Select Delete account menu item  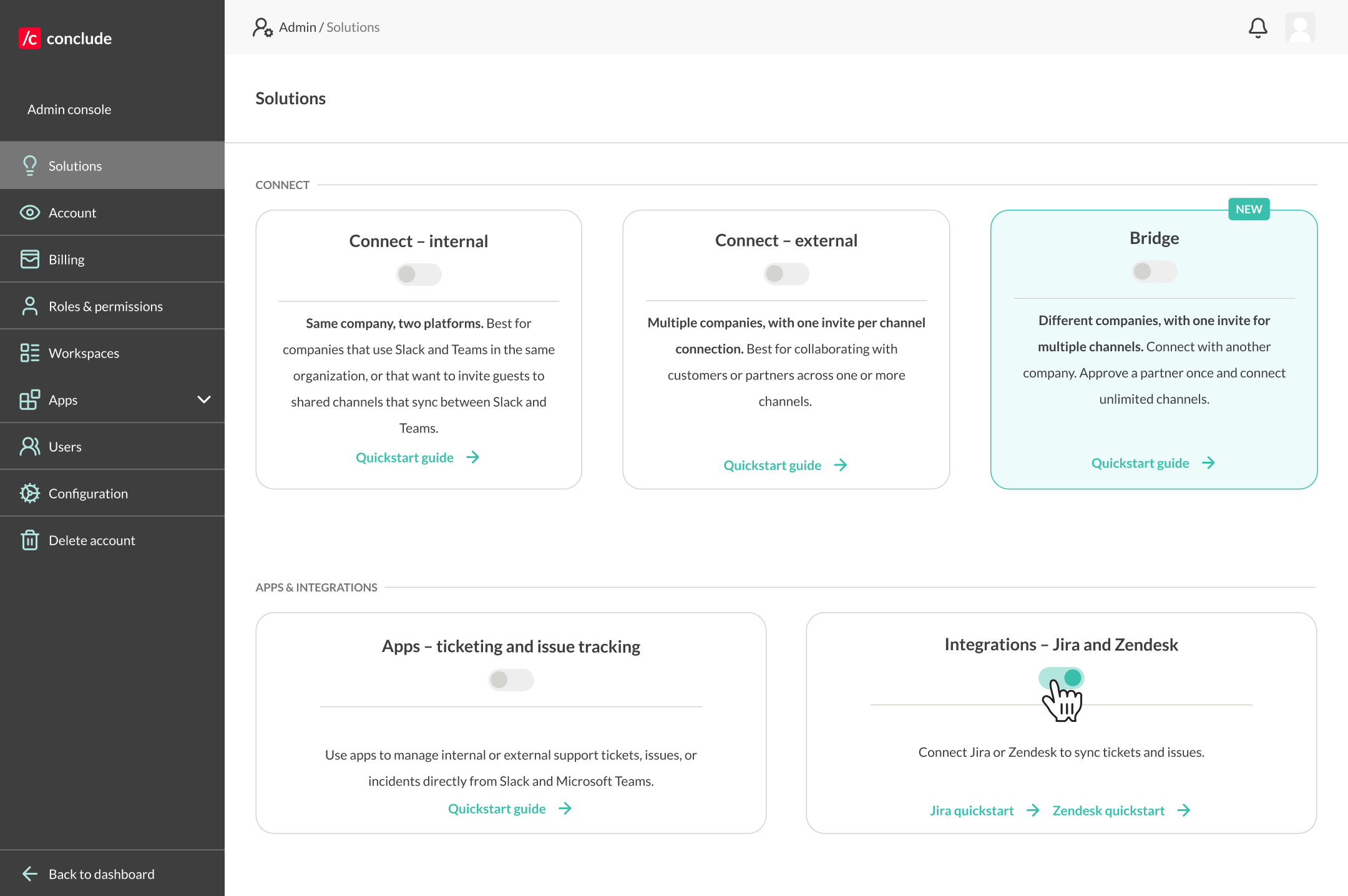point(112,540)
